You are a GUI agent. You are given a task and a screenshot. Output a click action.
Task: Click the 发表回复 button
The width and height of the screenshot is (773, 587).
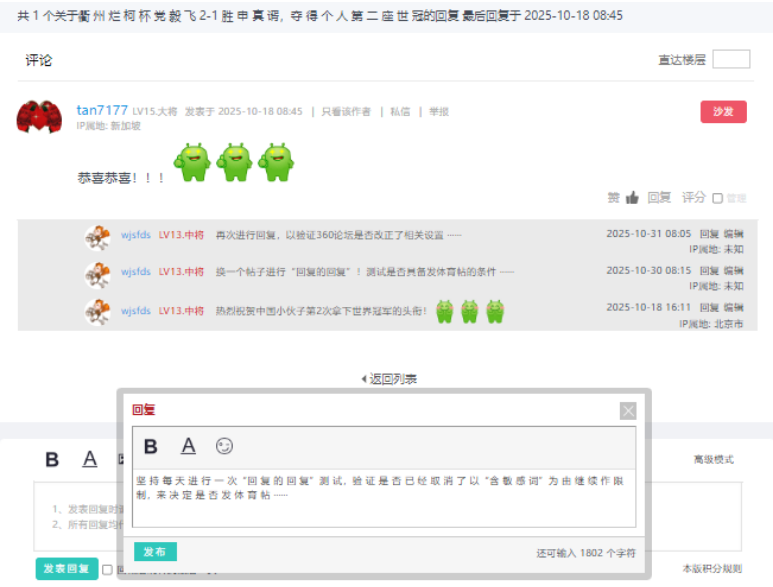[x=67, y=569]
